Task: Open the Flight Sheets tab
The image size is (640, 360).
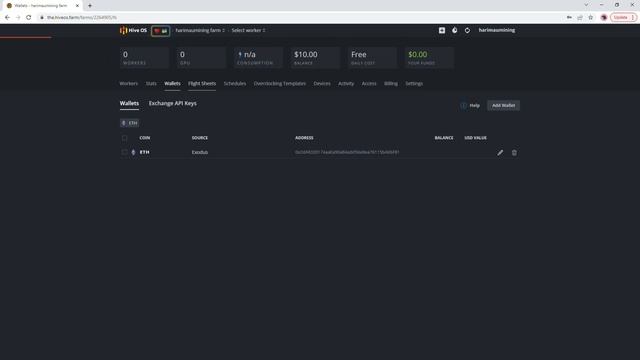Action: [202, 84]
